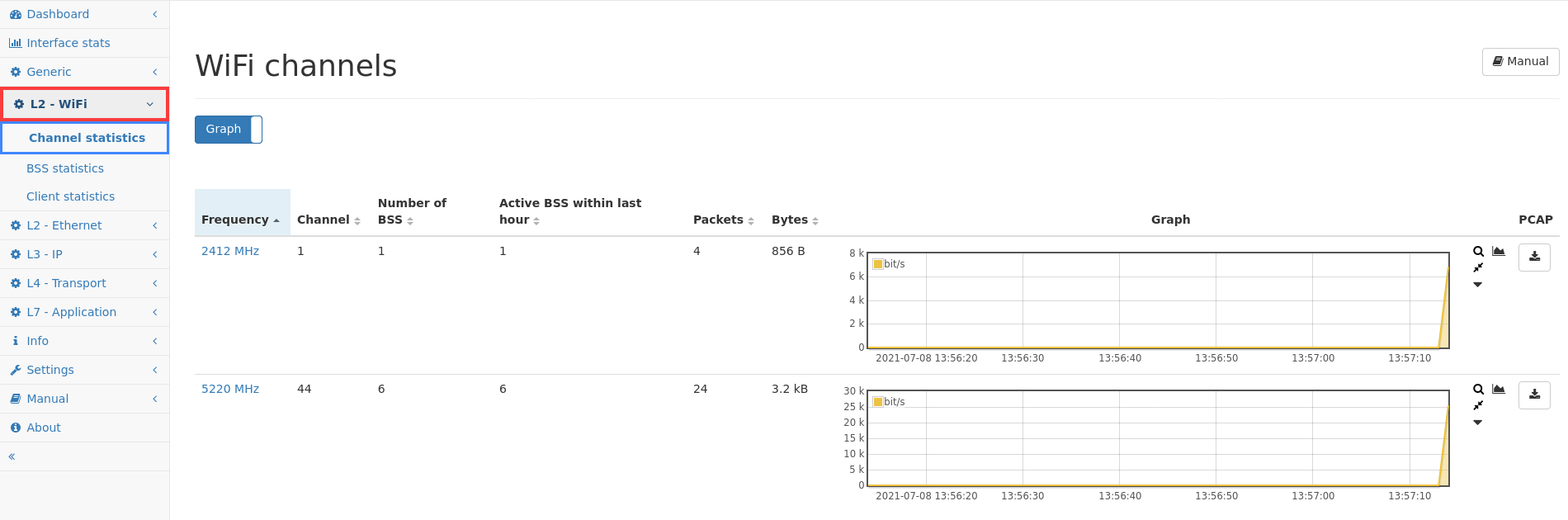Toggle bit/s legend checkbox in 5220 MHz graph
The height and width of the screenshot is (520, 1568).
pyautogui.click(x=878, y=402)
